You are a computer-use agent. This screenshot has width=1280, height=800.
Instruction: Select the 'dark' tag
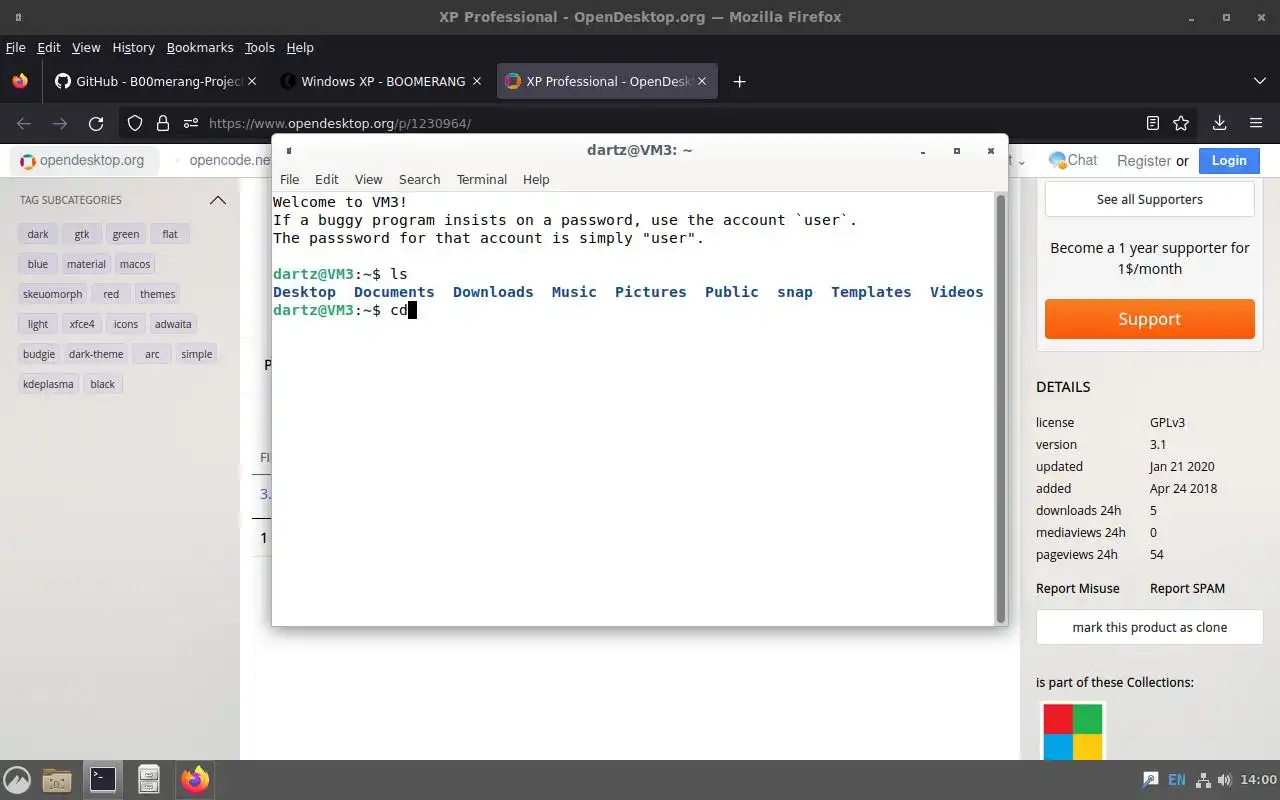pos(38,234)
